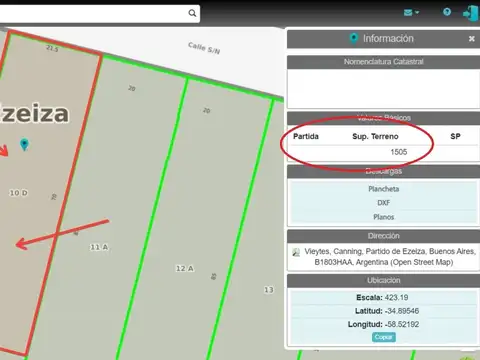Open the mail envelope dropdown
Viewport: 480px width, 360px height.
[411, 13]
